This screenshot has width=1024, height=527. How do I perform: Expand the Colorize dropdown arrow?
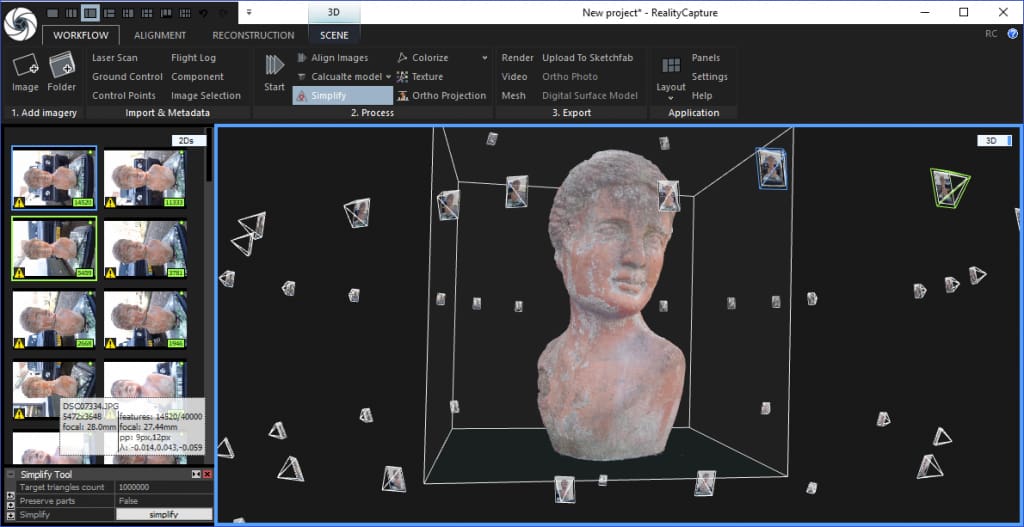tap(485, 57)
